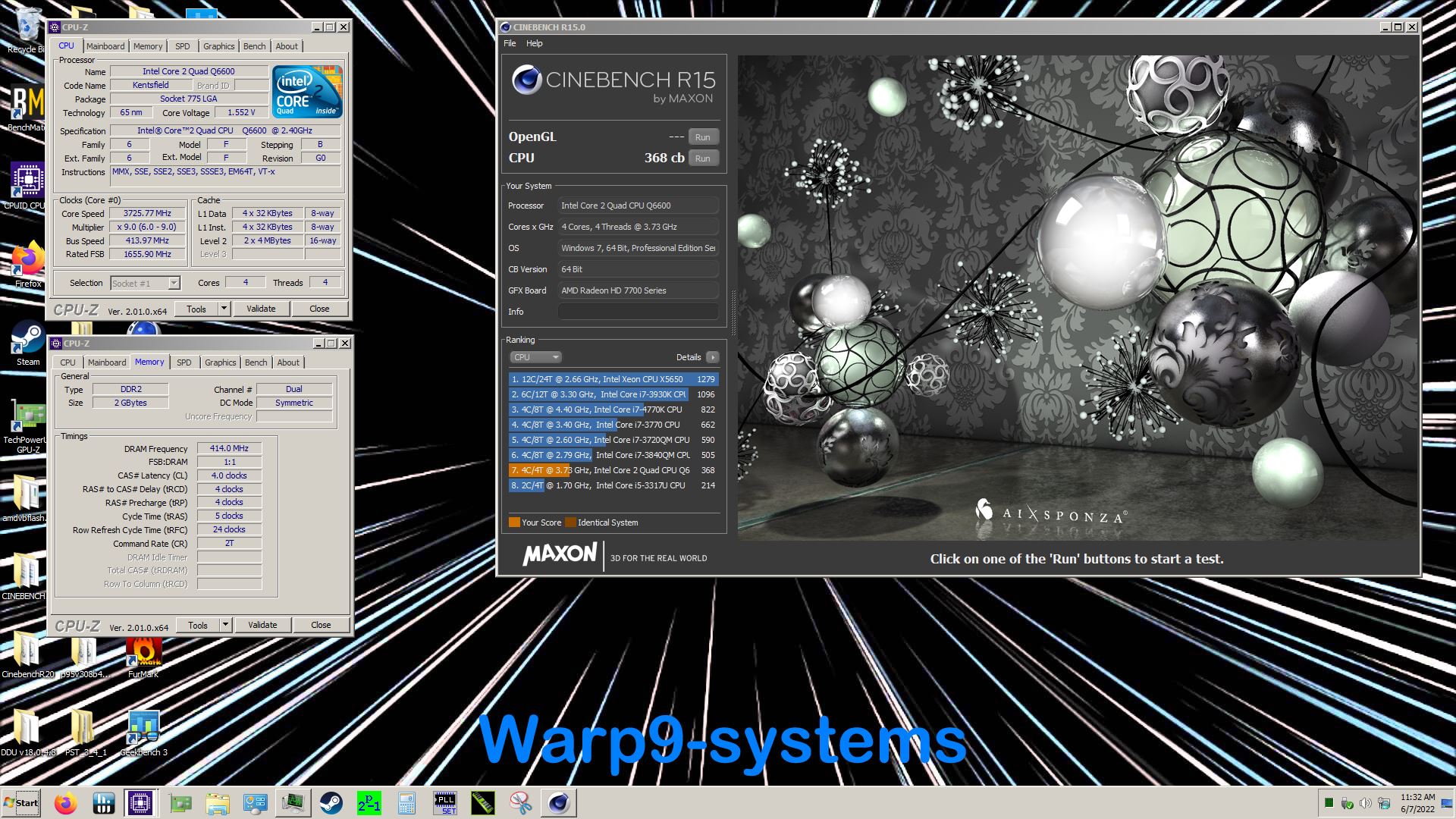Open the Cinebench Help menu
Image resolution: width=1456 pixels, height=819 pixels.
tap(535, 43)
